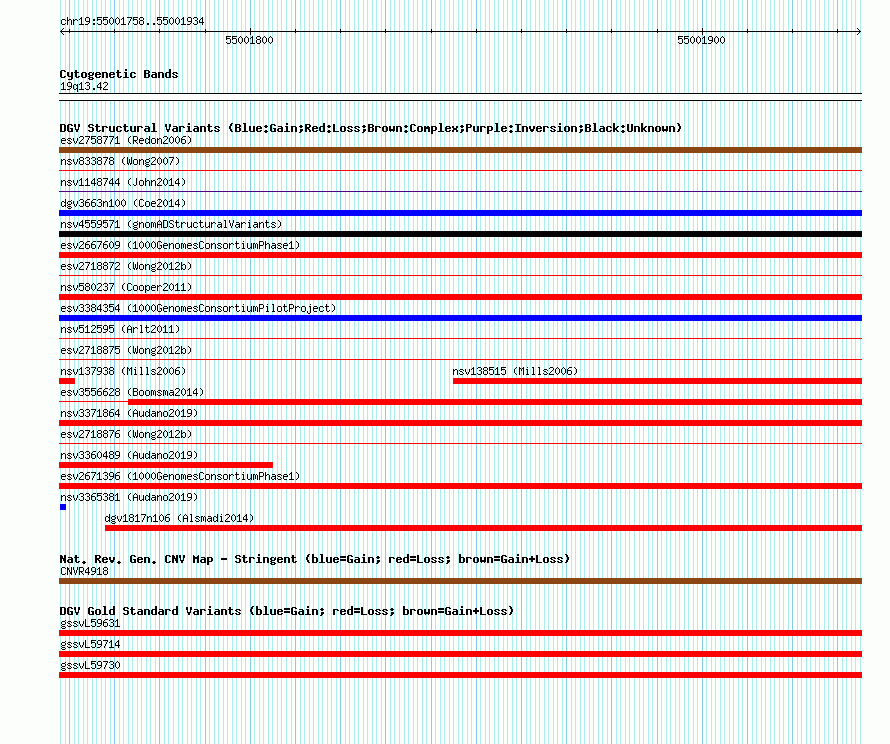Click the red gssvL59631 bar
This screenshot has width=890, height=744.
coord(460,633)
